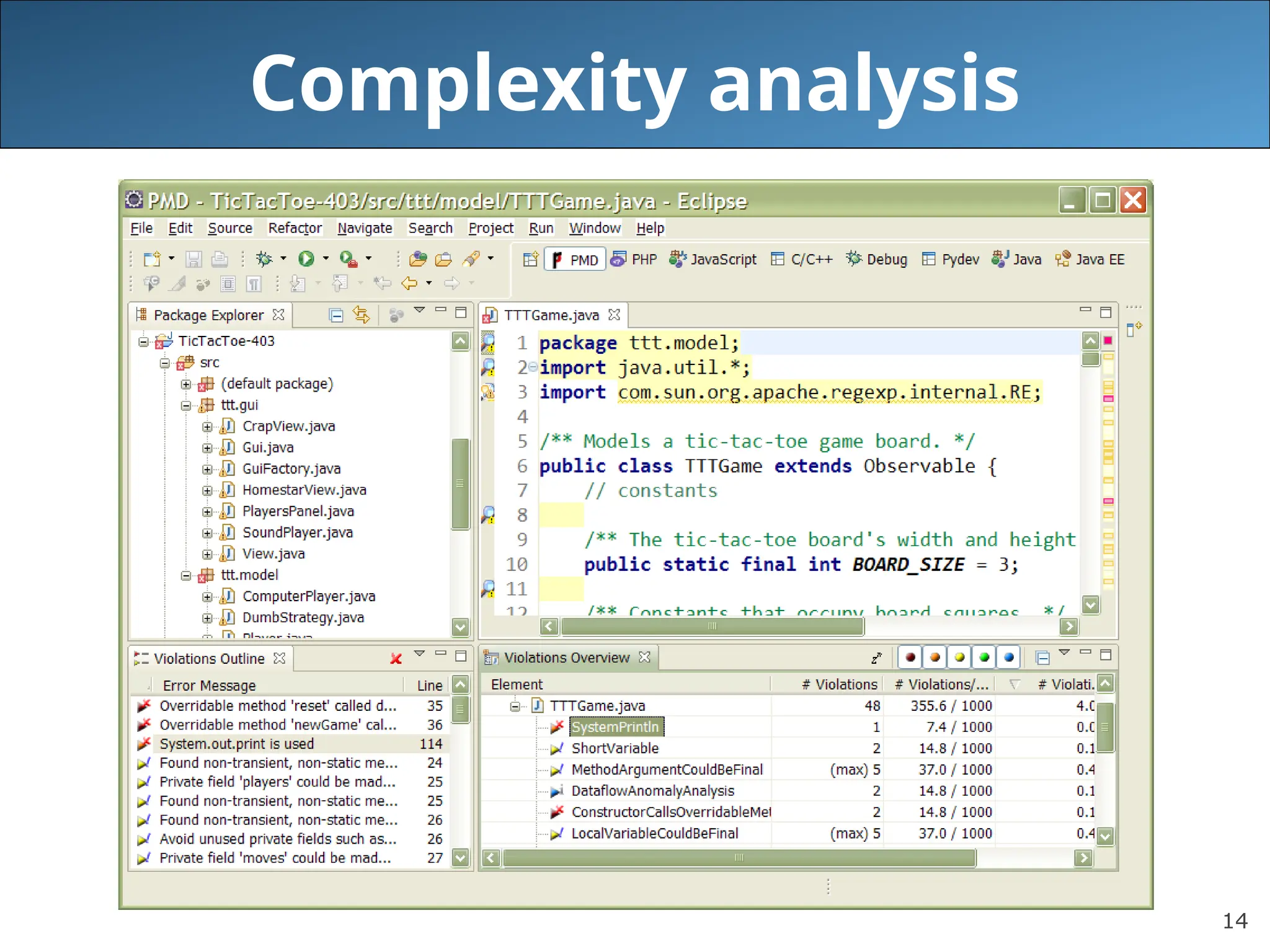
Task: Click the red X in Violations Outline toolbar
Action: pyautogui.click(x=396, y=658)
